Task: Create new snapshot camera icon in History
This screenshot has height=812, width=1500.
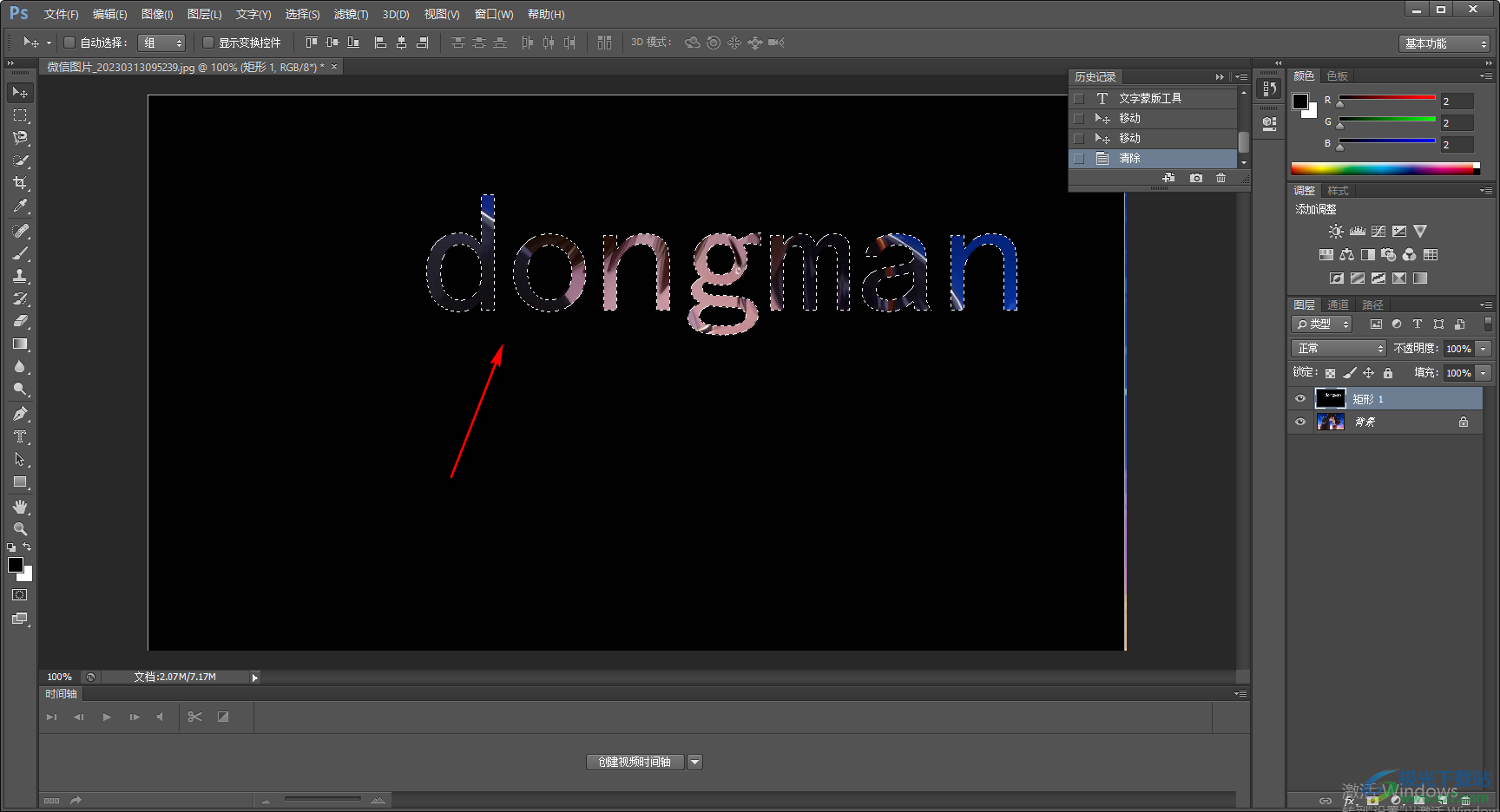Action: click(1196, 178)
